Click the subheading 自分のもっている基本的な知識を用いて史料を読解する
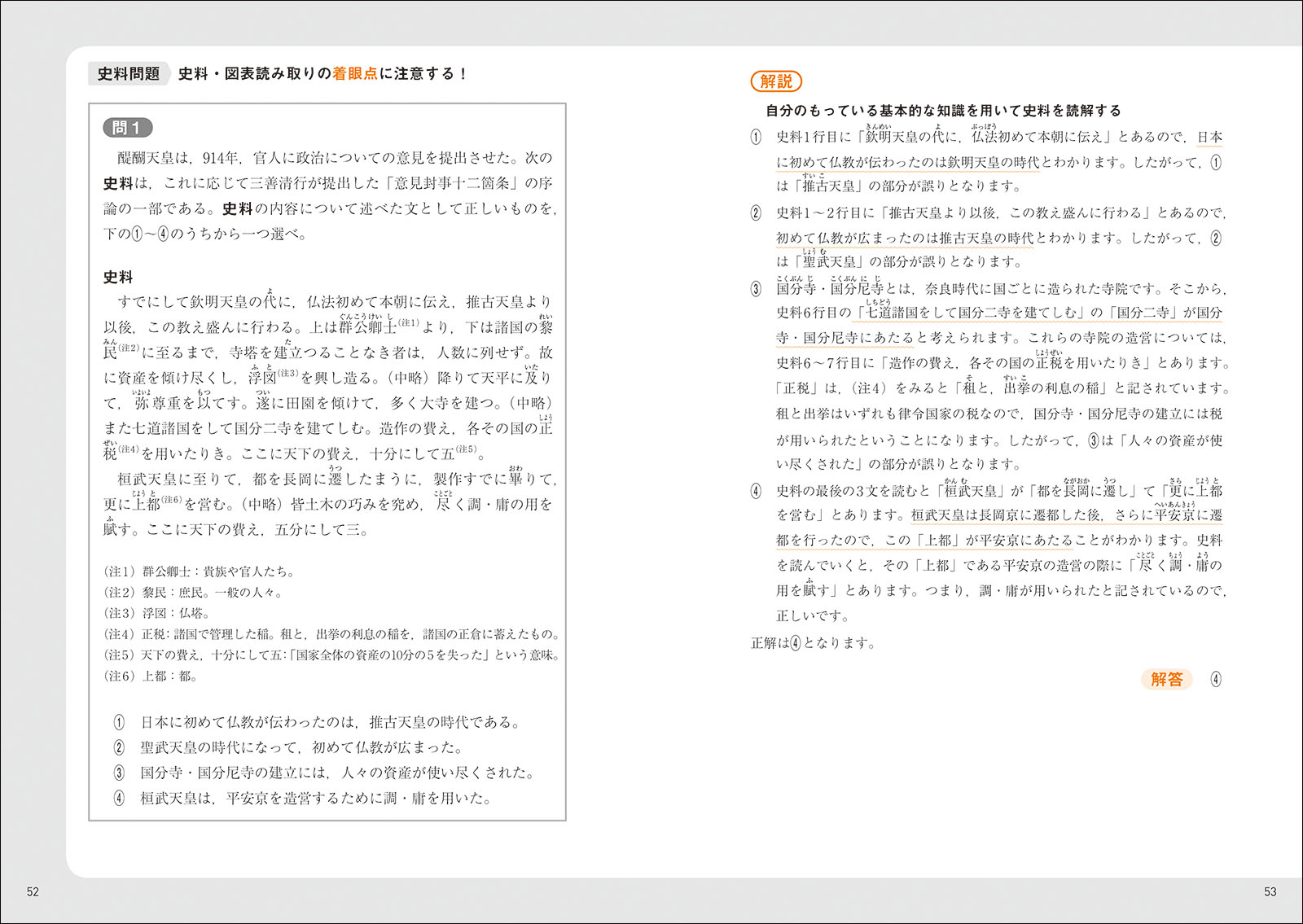The image size is (1303, 924). (944, 111)
